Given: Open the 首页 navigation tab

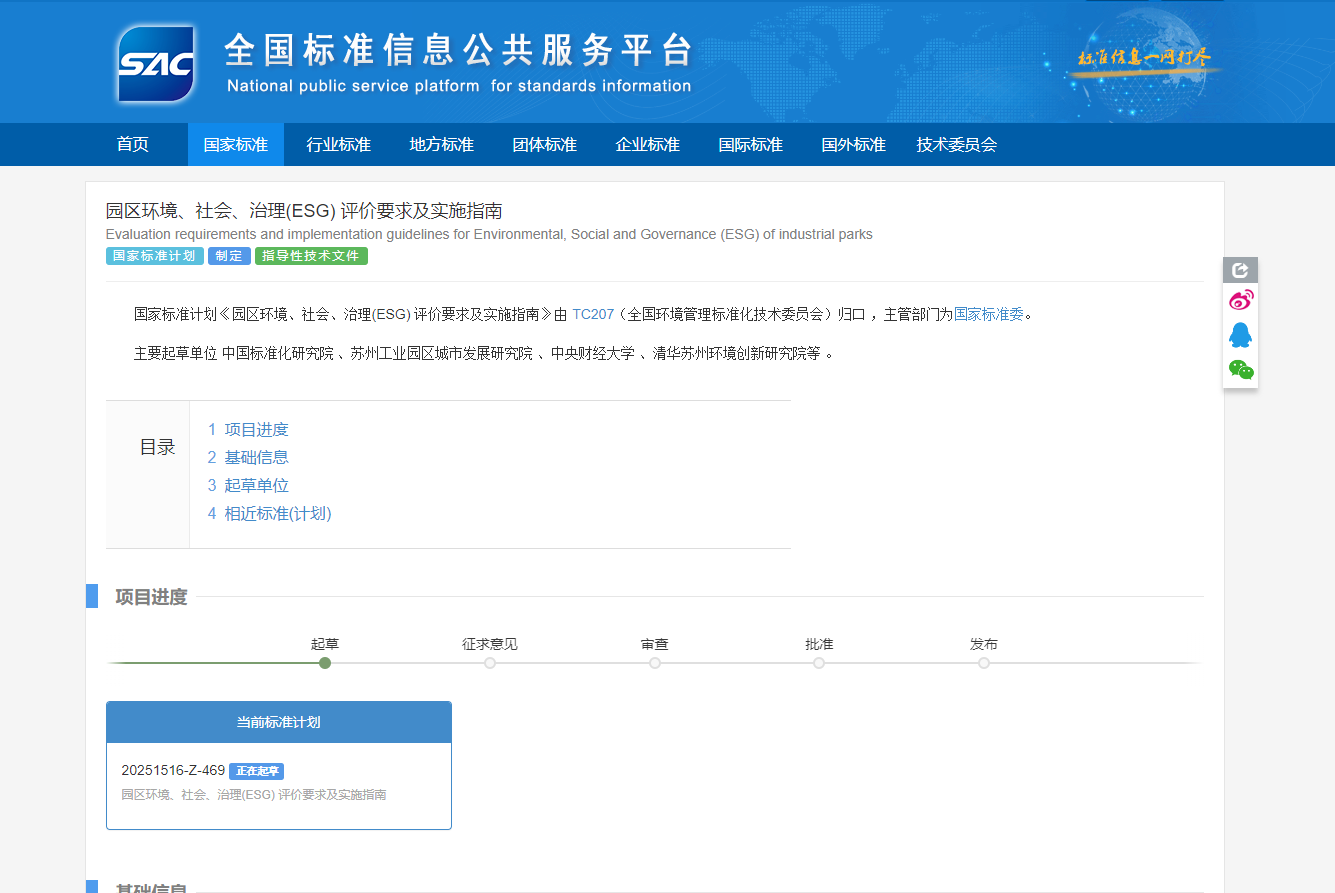Looking at the screenshot, I should tap(132, 144).
